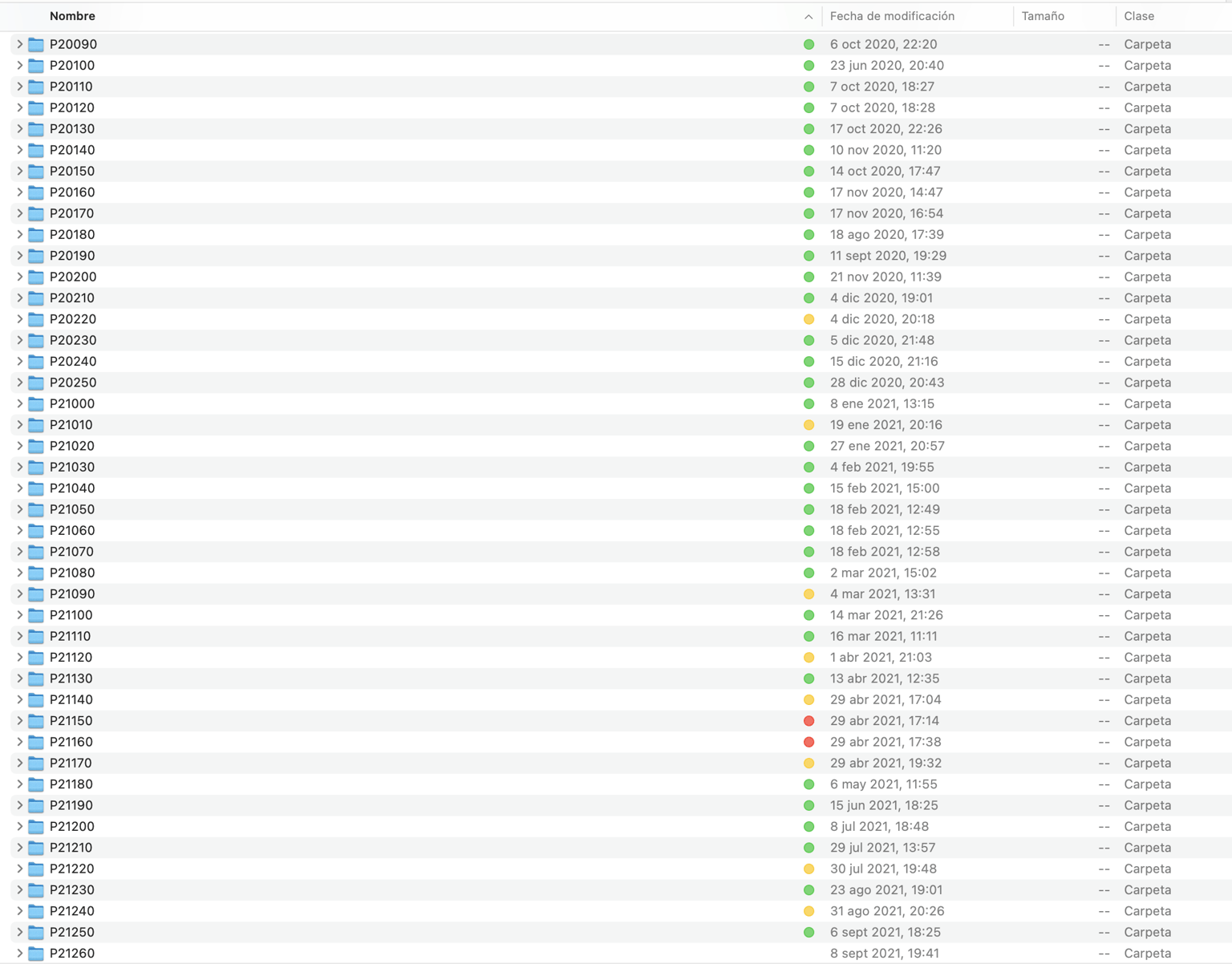This screenshot has width=1232, height=964.
Task: Select the P21020 folder name
Action: point(72,446)
